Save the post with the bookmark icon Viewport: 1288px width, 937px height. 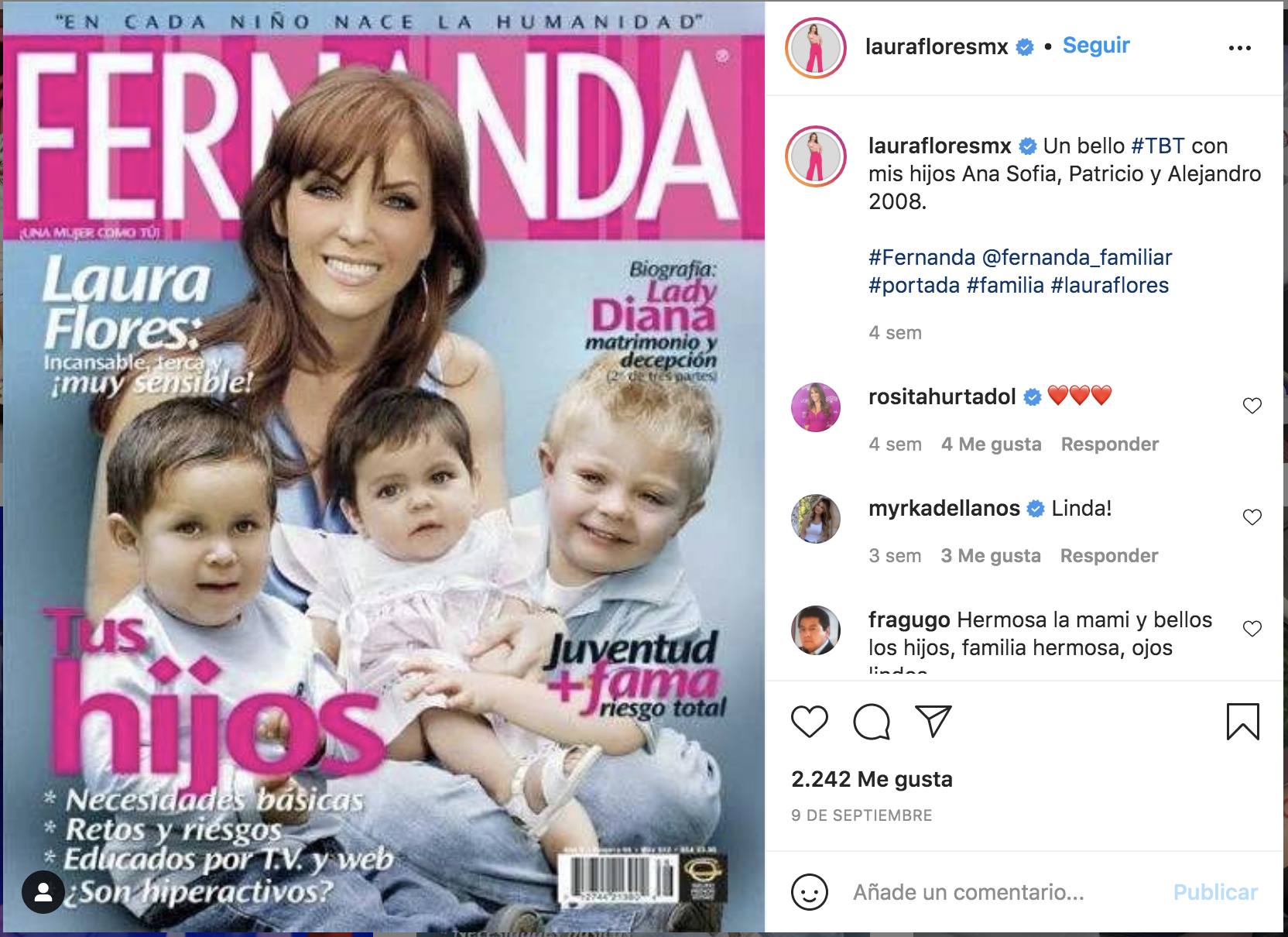(x=1242, y=722)
